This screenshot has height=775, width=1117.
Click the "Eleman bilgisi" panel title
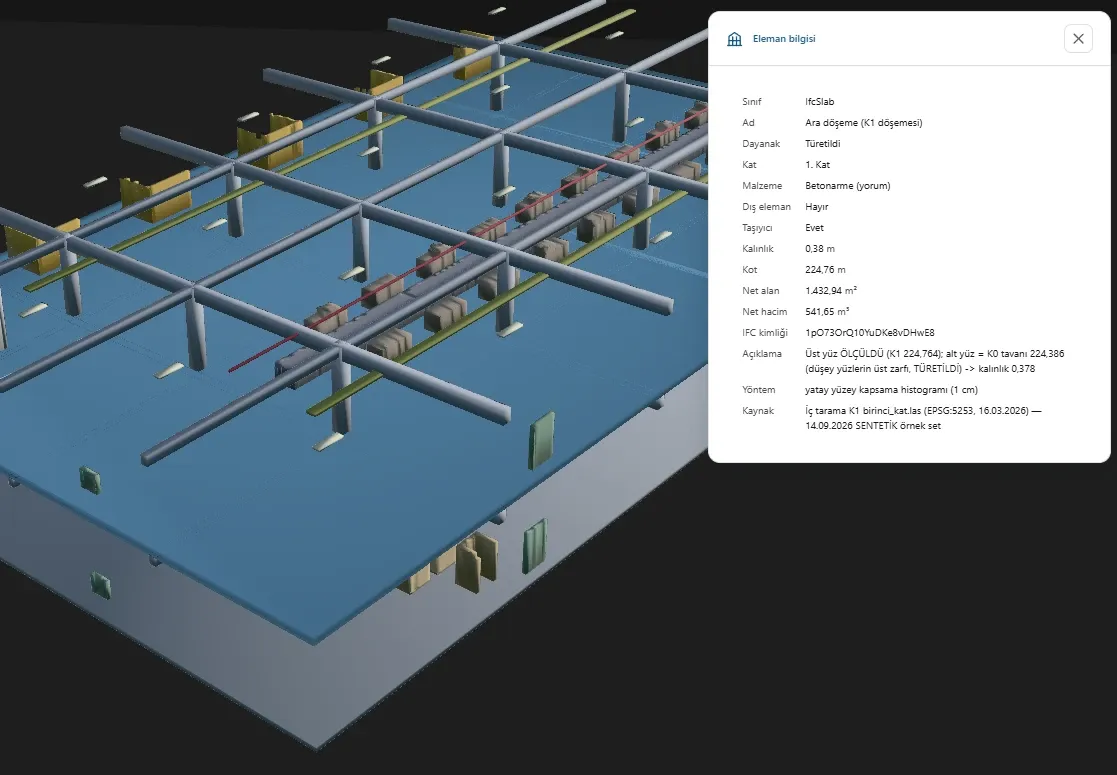pos(784,38)
